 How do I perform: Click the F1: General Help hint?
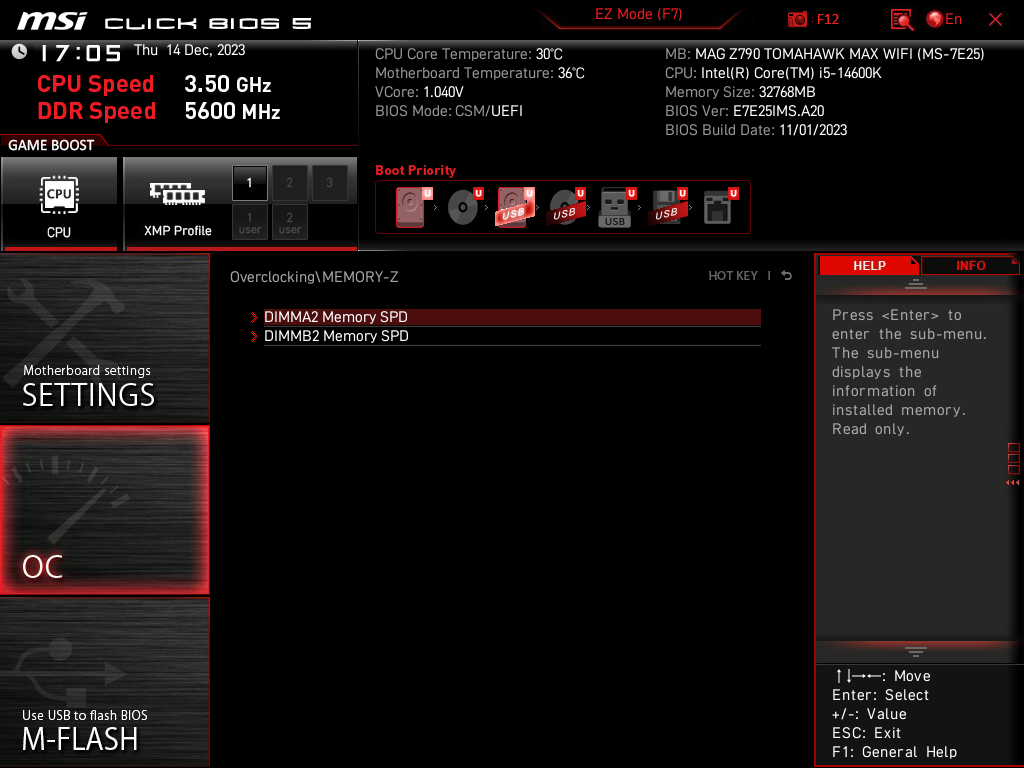coord(894,752)
